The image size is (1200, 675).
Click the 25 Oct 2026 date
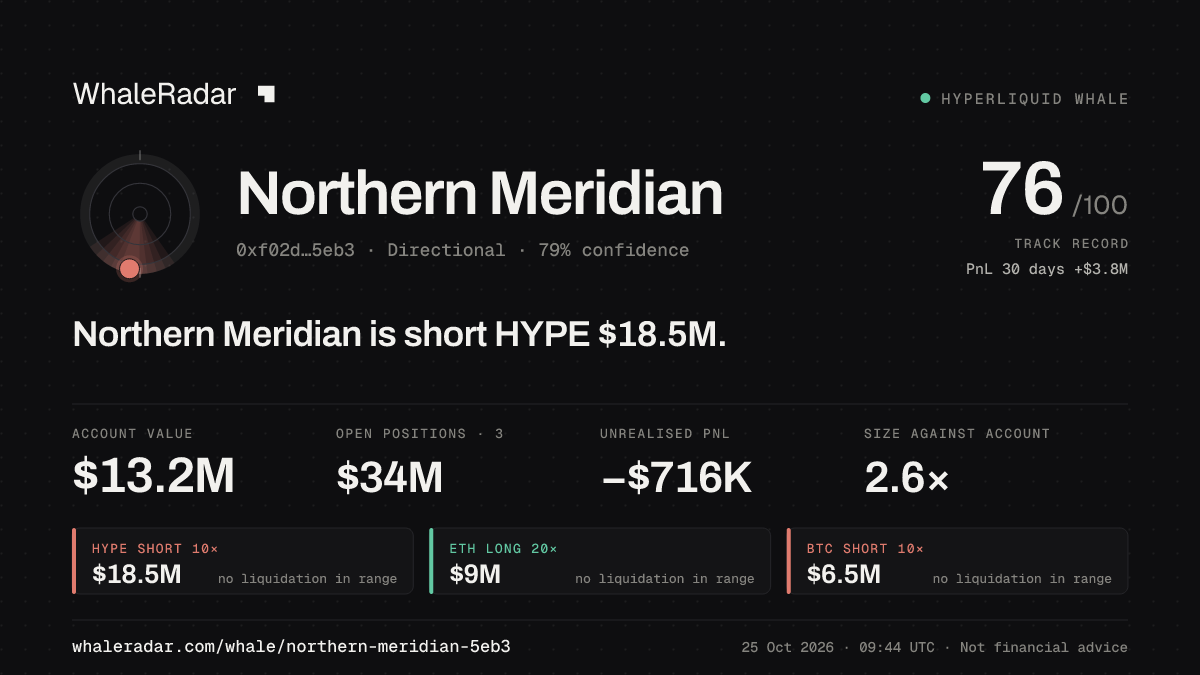tap(788, 648)
